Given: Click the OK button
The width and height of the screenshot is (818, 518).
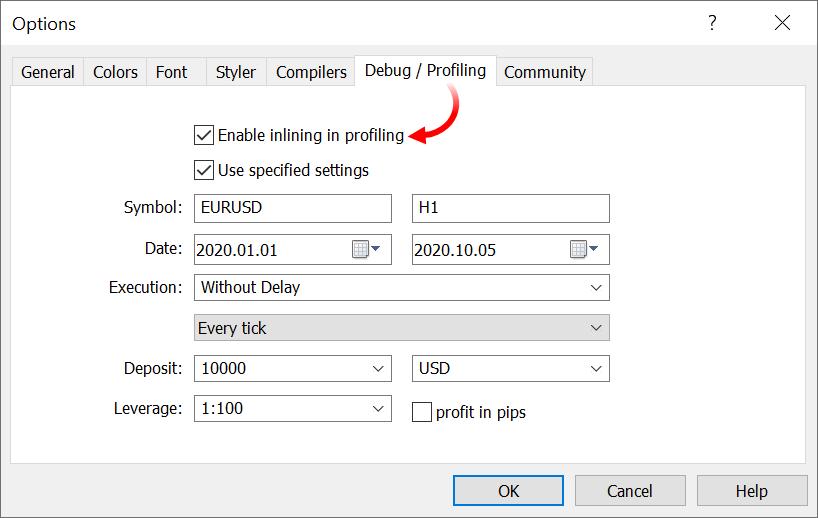Looking at the screenshot, I should 508,491.
